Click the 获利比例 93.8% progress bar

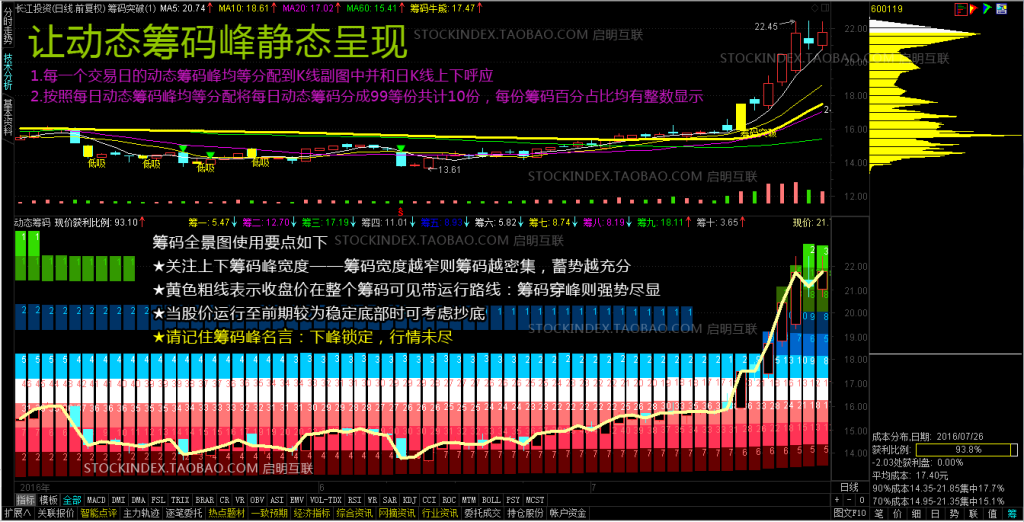click(x=967, y=449)
